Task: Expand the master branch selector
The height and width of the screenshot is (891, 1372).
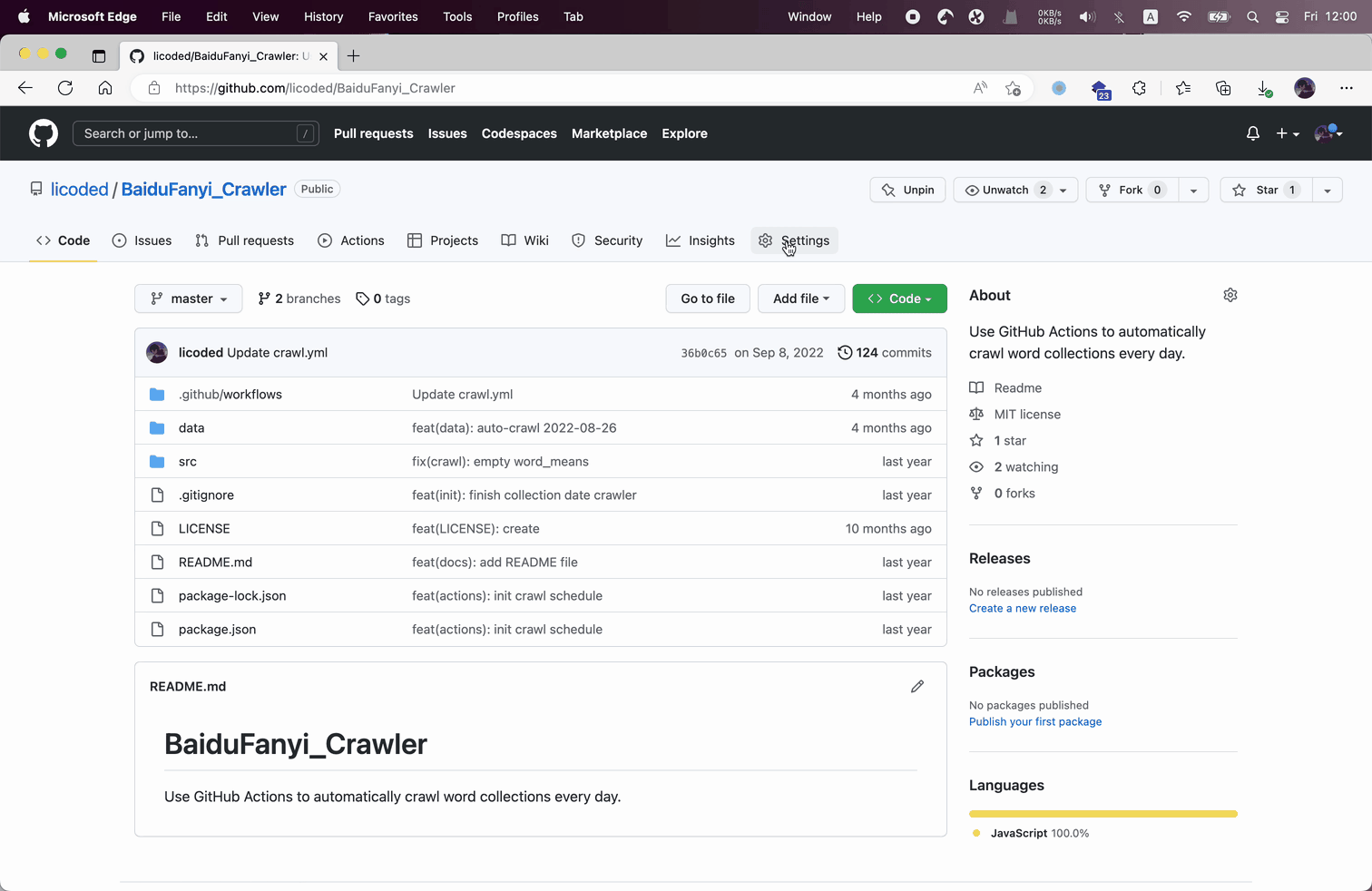Action: click(188, 299)
